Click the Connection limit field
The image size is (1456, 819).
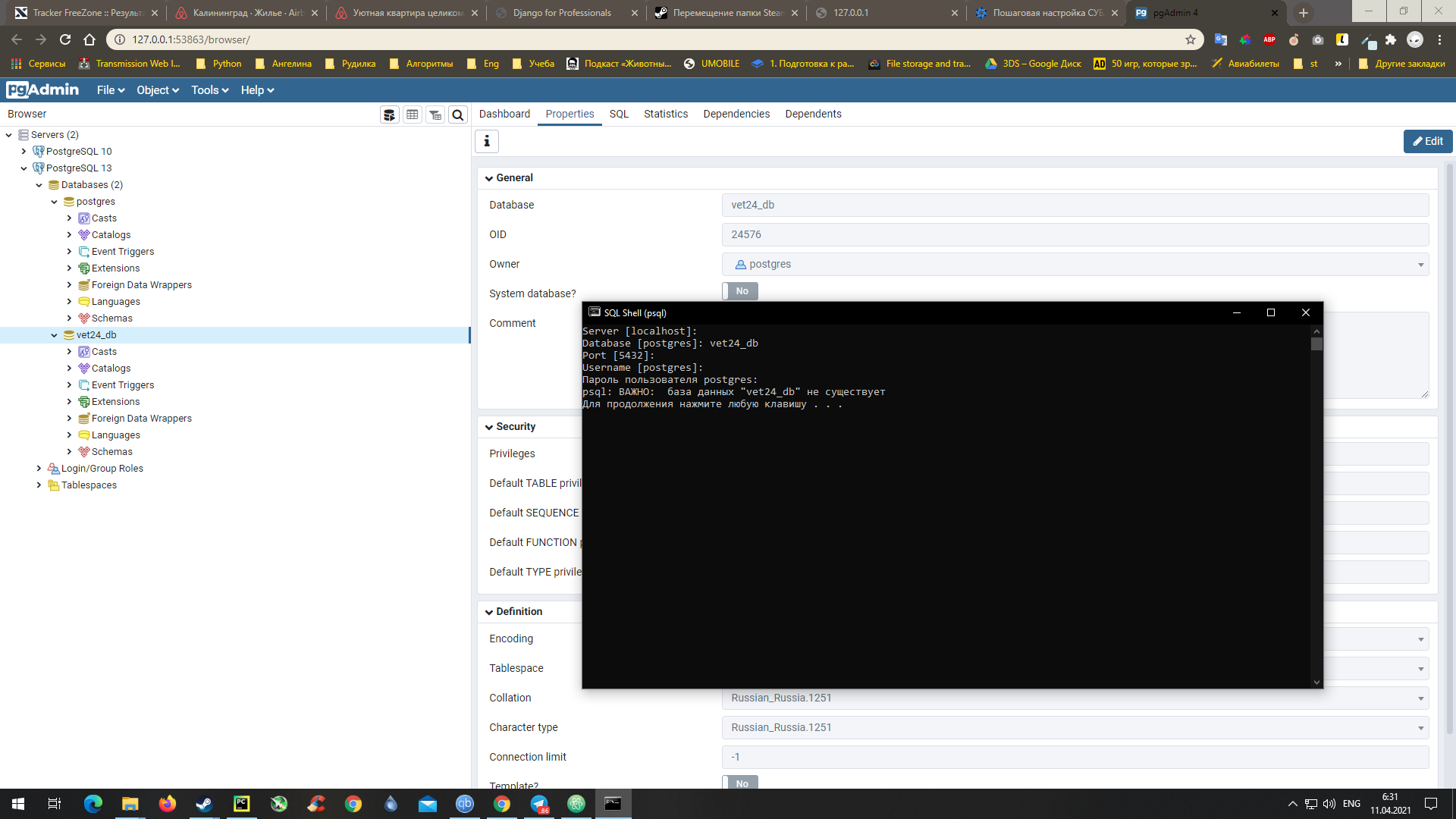1075,758
